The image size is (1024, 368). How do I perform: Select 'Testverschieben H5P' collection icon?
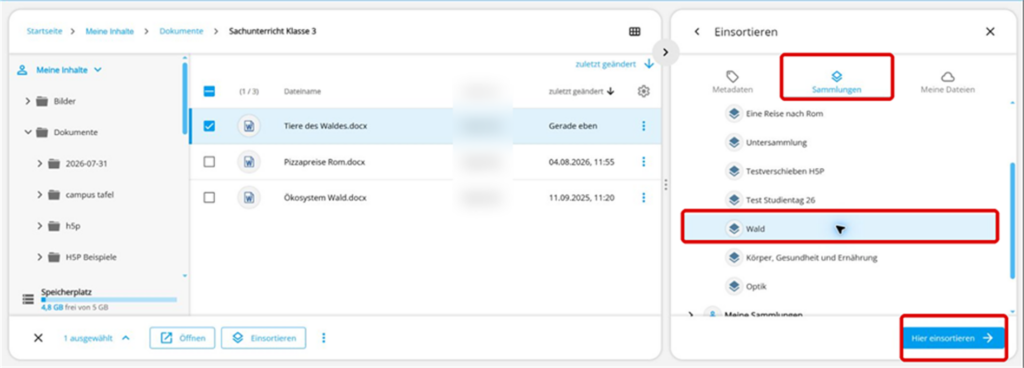(734, 171)
